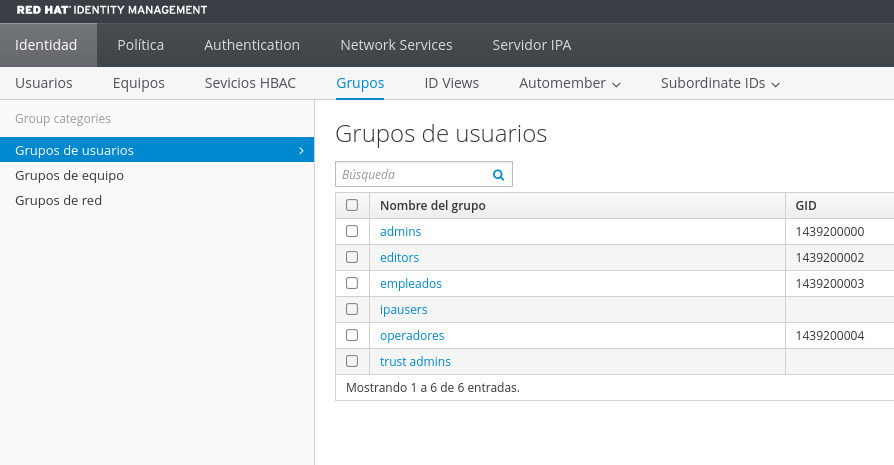Click the chevron on Grupos de usuarios
Viewport: 894px width, 465px height.
(301, 150)
